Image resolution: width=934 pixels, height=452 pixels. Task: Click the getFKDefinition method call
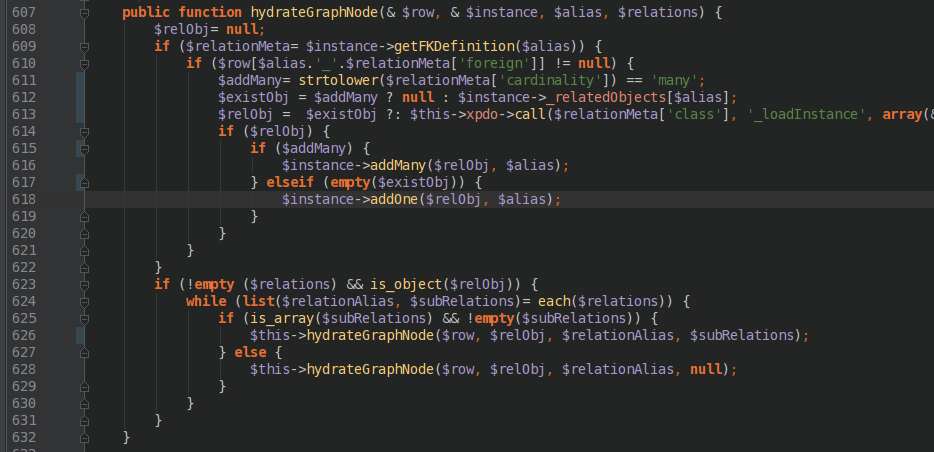coord(454,46)
